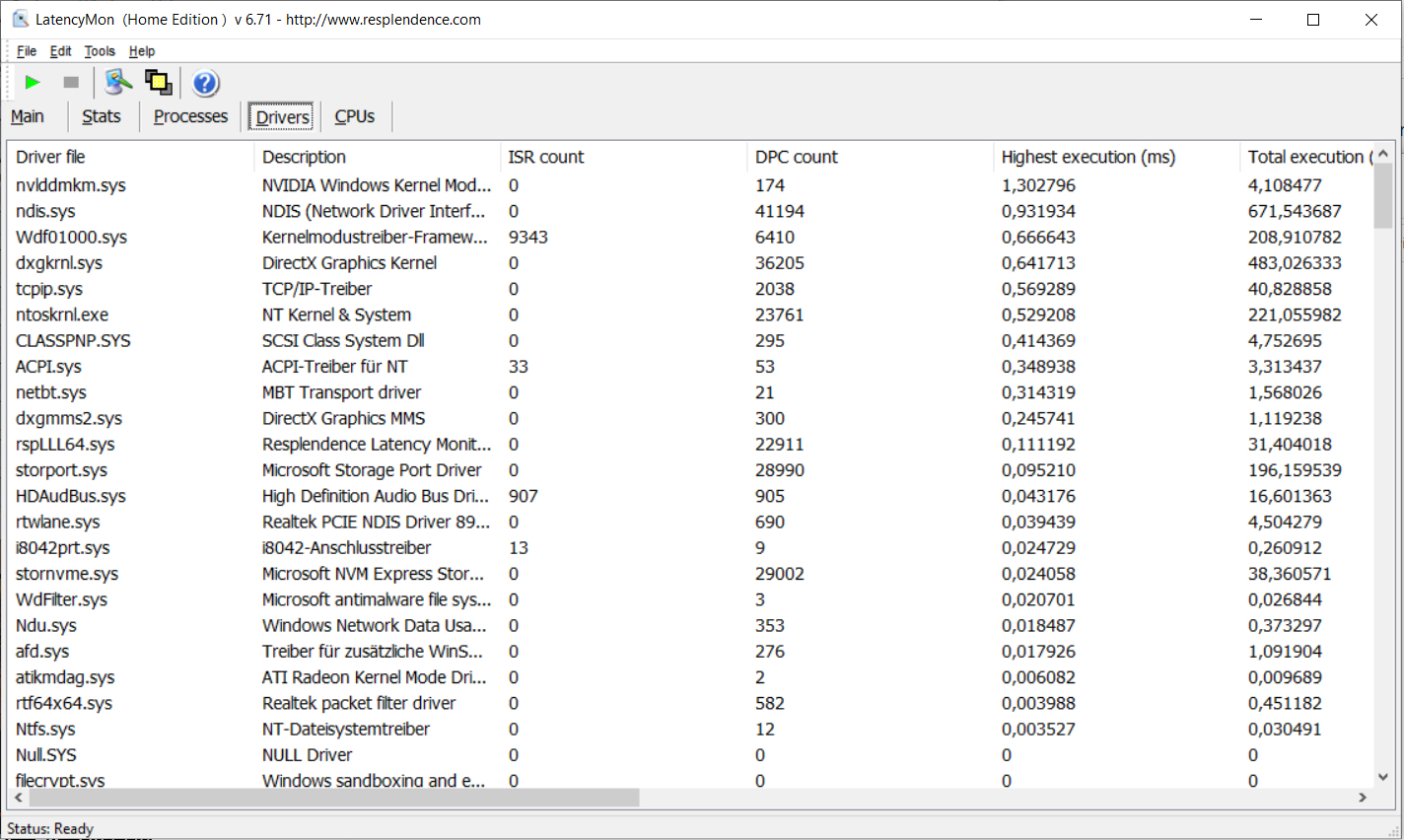Click the DirectX Graphics Kernel description
The height and width of the screenshot is (840, 1404).
[349, 263]
